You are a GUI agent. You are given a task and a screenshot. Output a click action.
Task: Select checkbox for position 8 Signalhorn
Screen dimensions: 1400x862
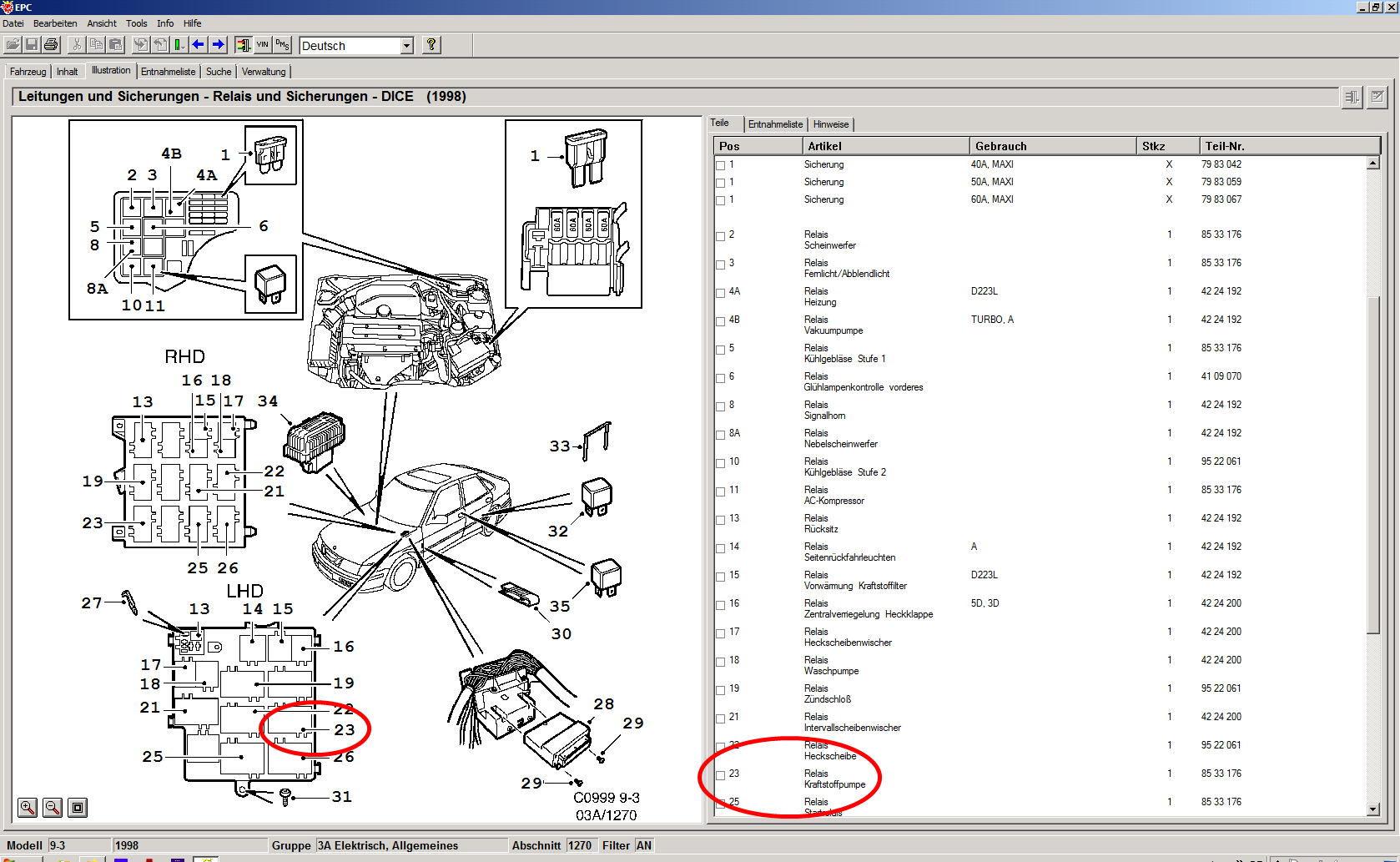tap(721, 406)
